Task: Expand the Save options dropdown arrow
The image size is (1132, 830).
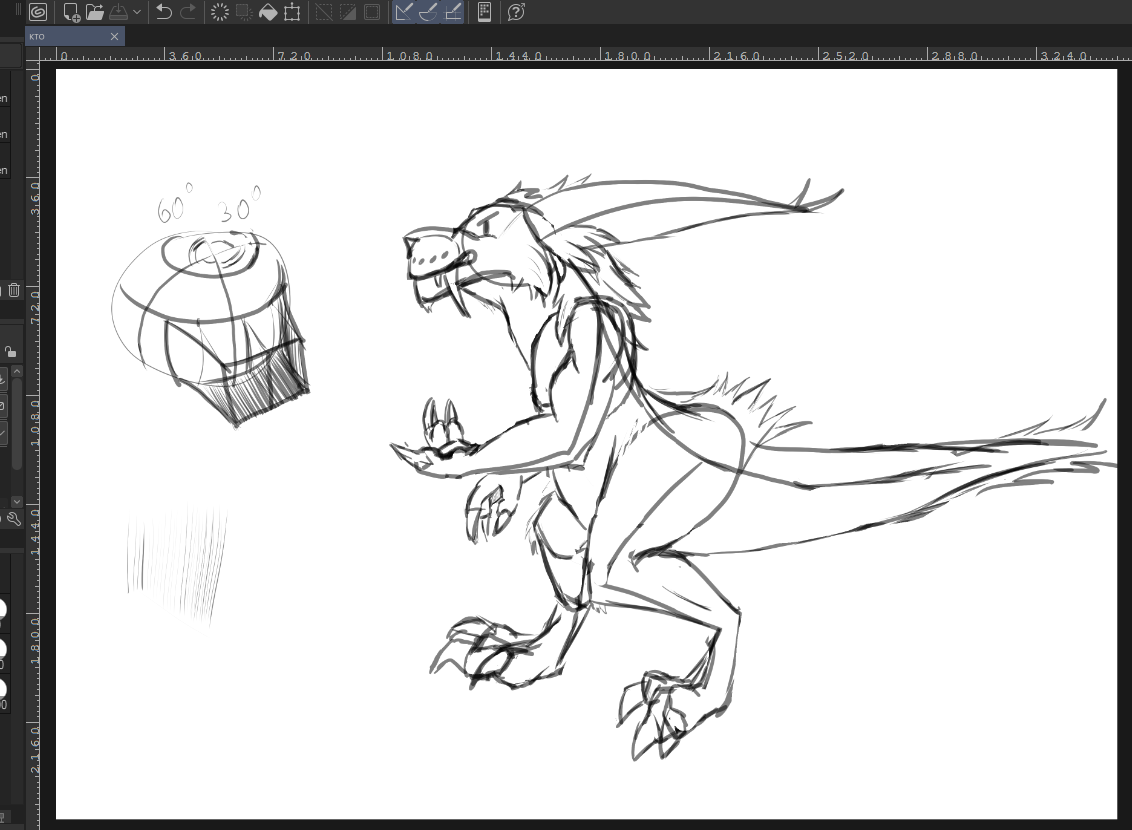Action: [x=137, y=12]
